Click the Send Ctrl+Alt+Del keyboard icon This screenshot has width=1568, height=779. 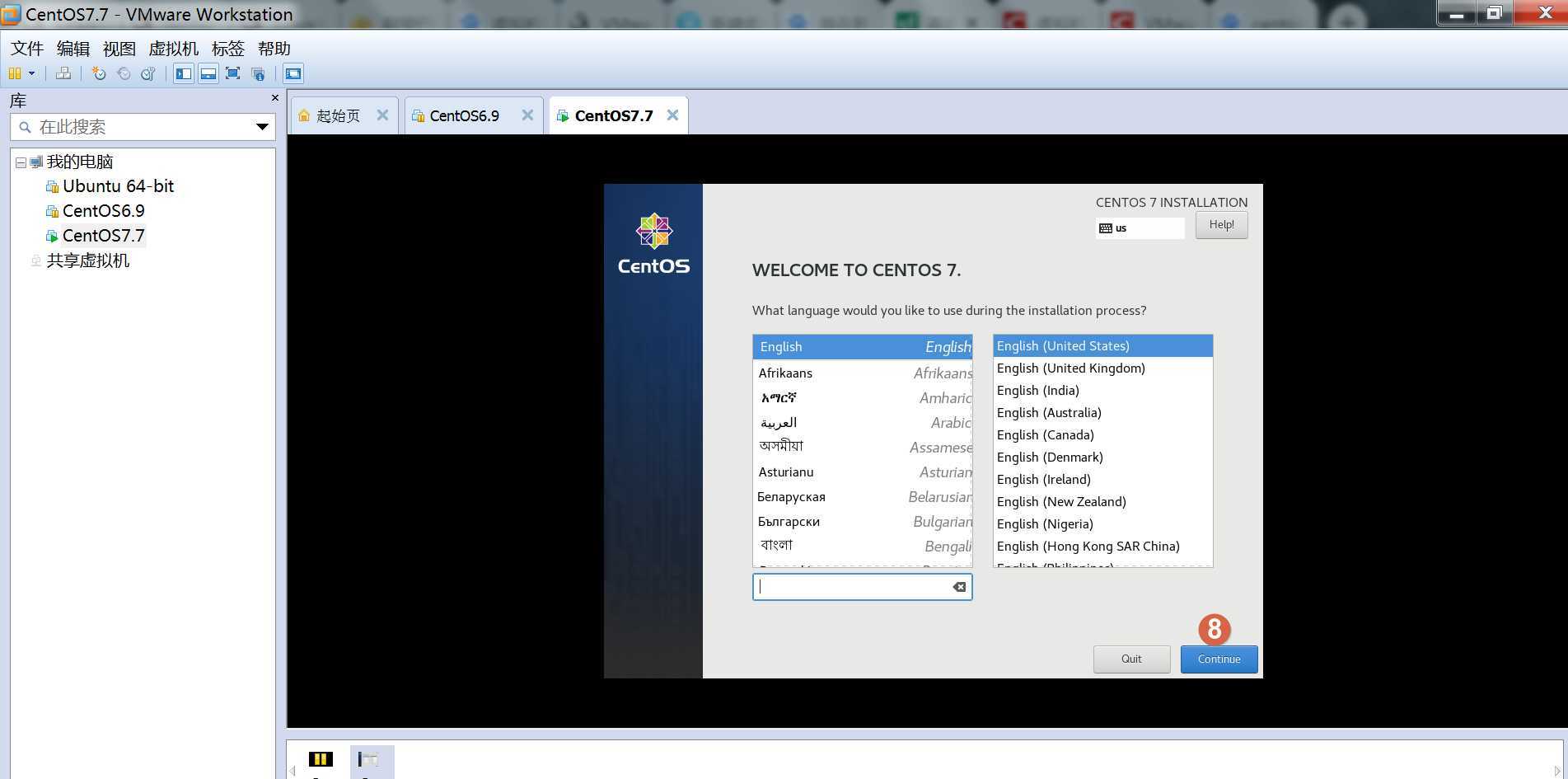pos(63,73)
